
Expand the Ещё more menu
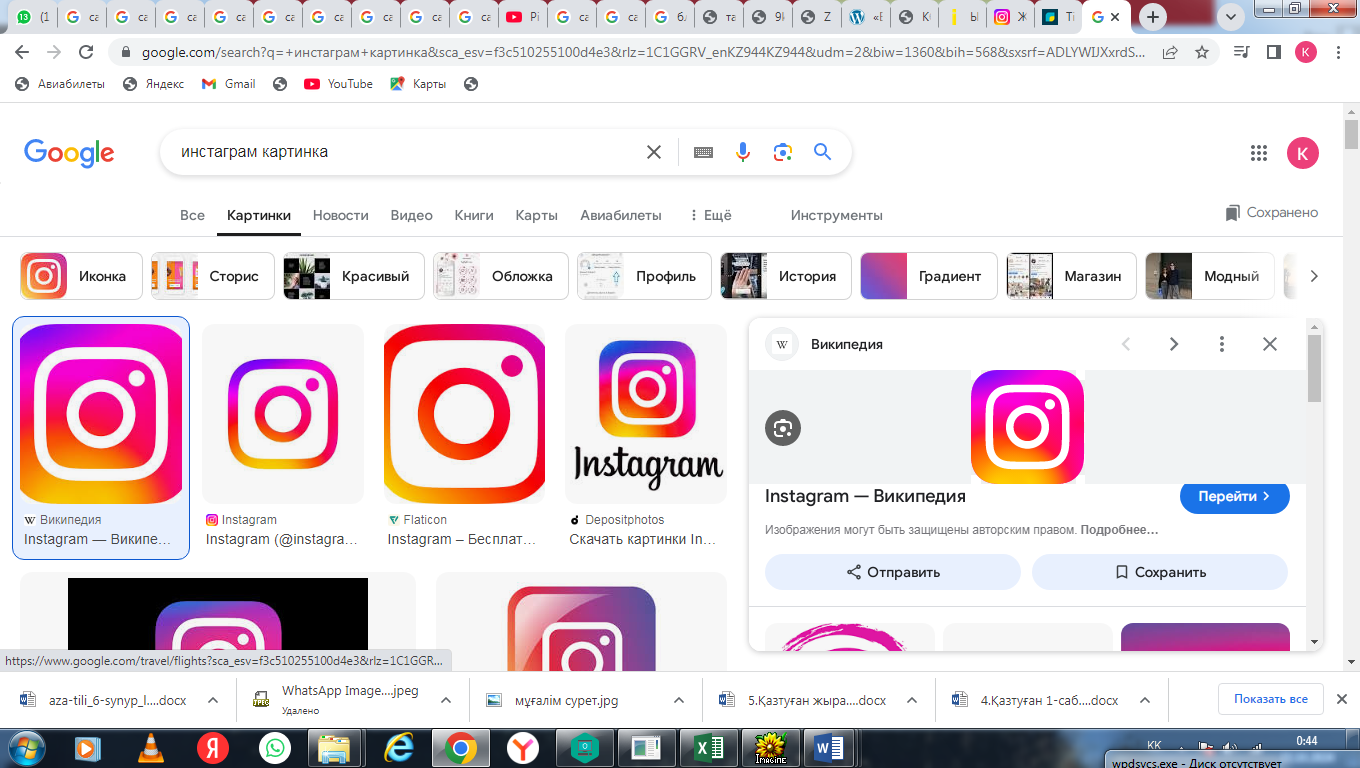[x=710, y=215]
